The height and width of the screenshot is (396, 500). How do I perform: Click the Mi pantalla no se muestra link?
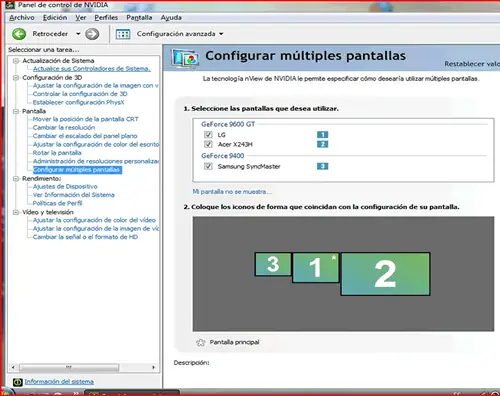click(x=232, y=192)
